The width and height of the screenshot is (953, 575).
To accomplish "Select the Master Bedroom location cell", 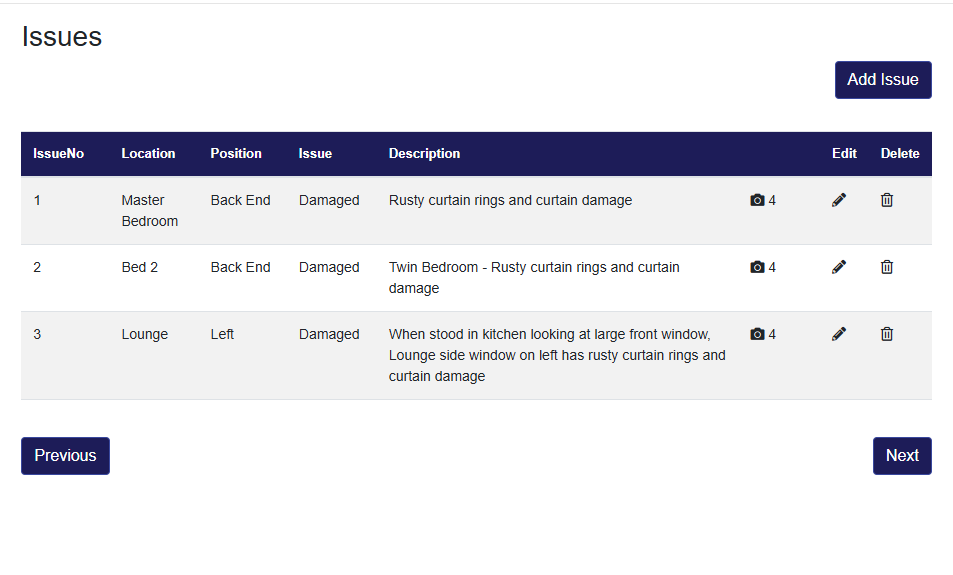I will click(x=149, y=210).
